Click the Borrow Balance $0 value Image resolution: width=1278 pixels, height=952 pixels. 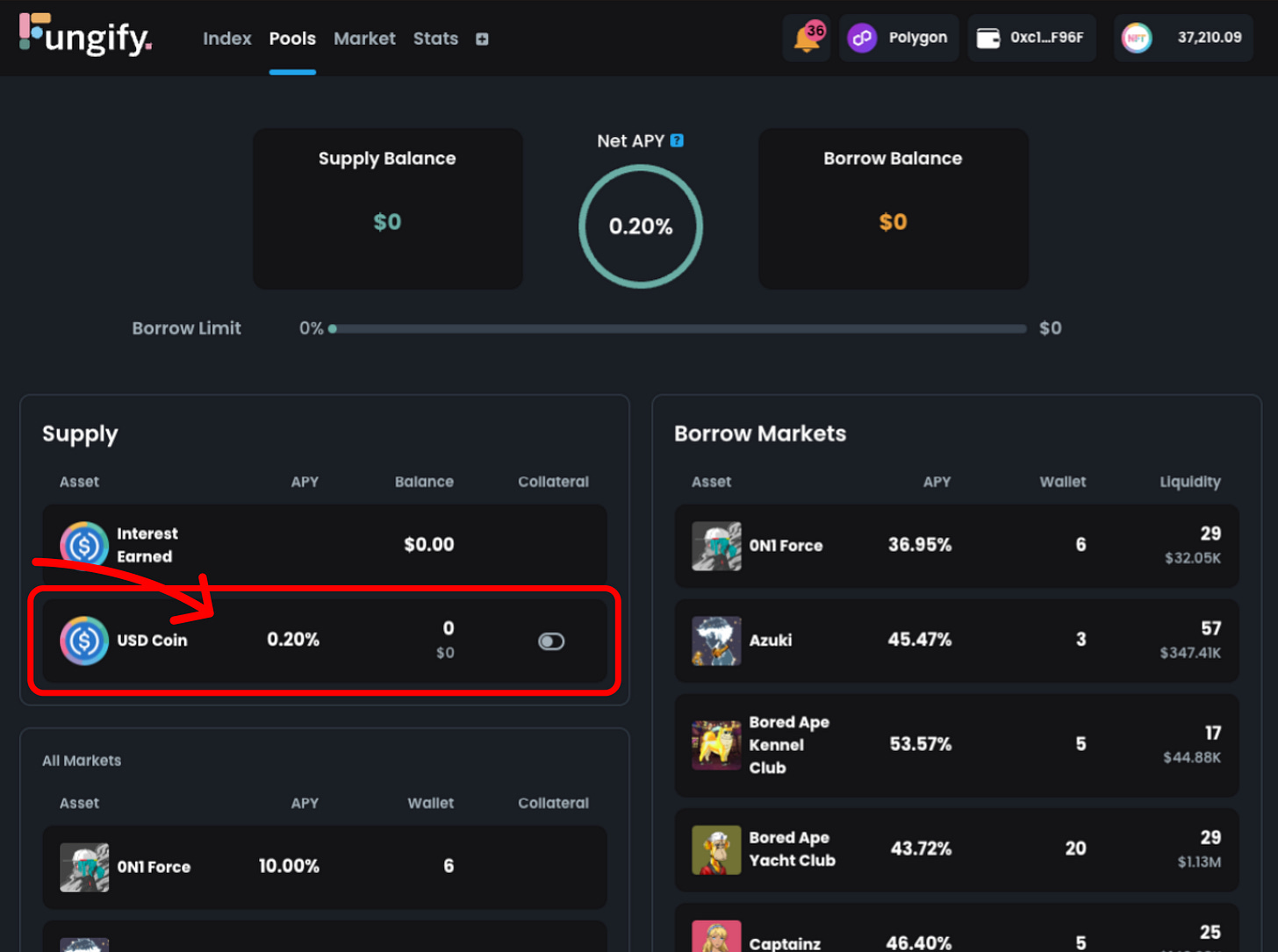[893, 222]
